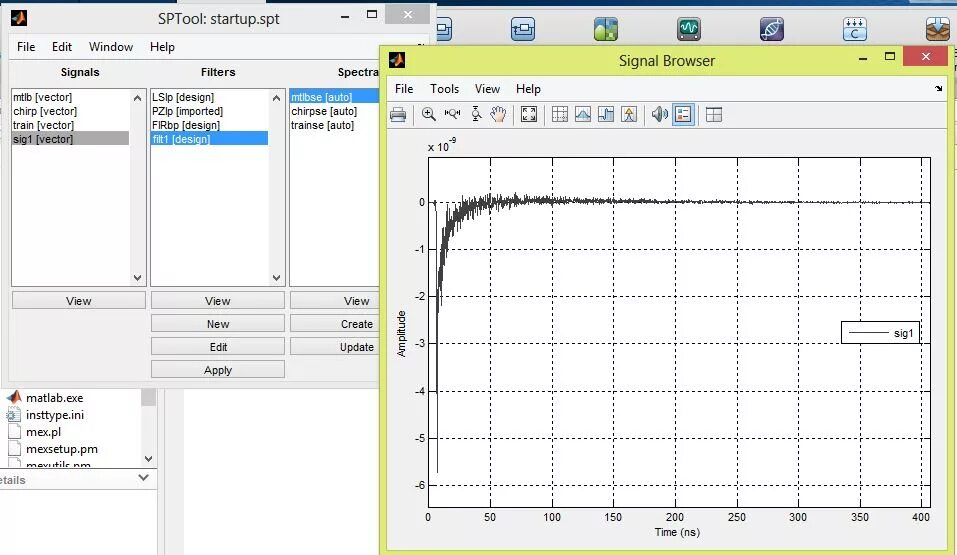Open File menu in Signal Browser
Viewport: 957px width, 555px height.
click(x=404, y=89)
